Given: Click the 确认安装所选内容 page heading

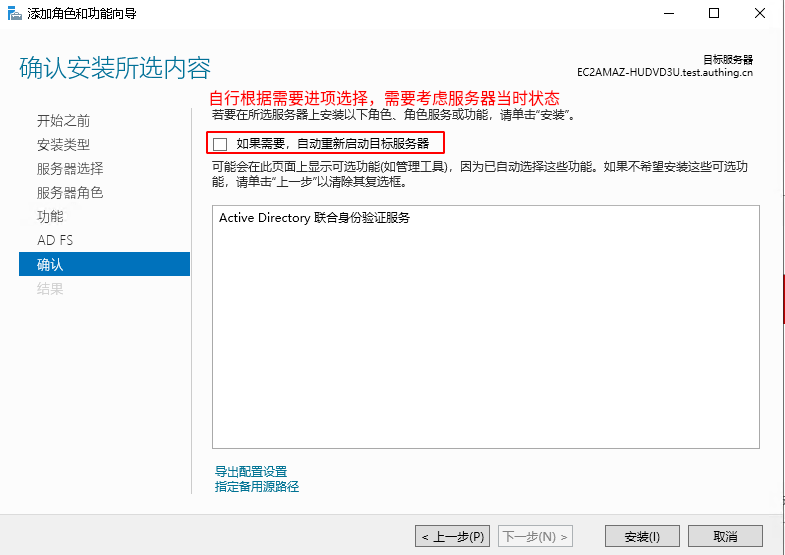Looking at the screenshot, I should [x=115, y=68].
